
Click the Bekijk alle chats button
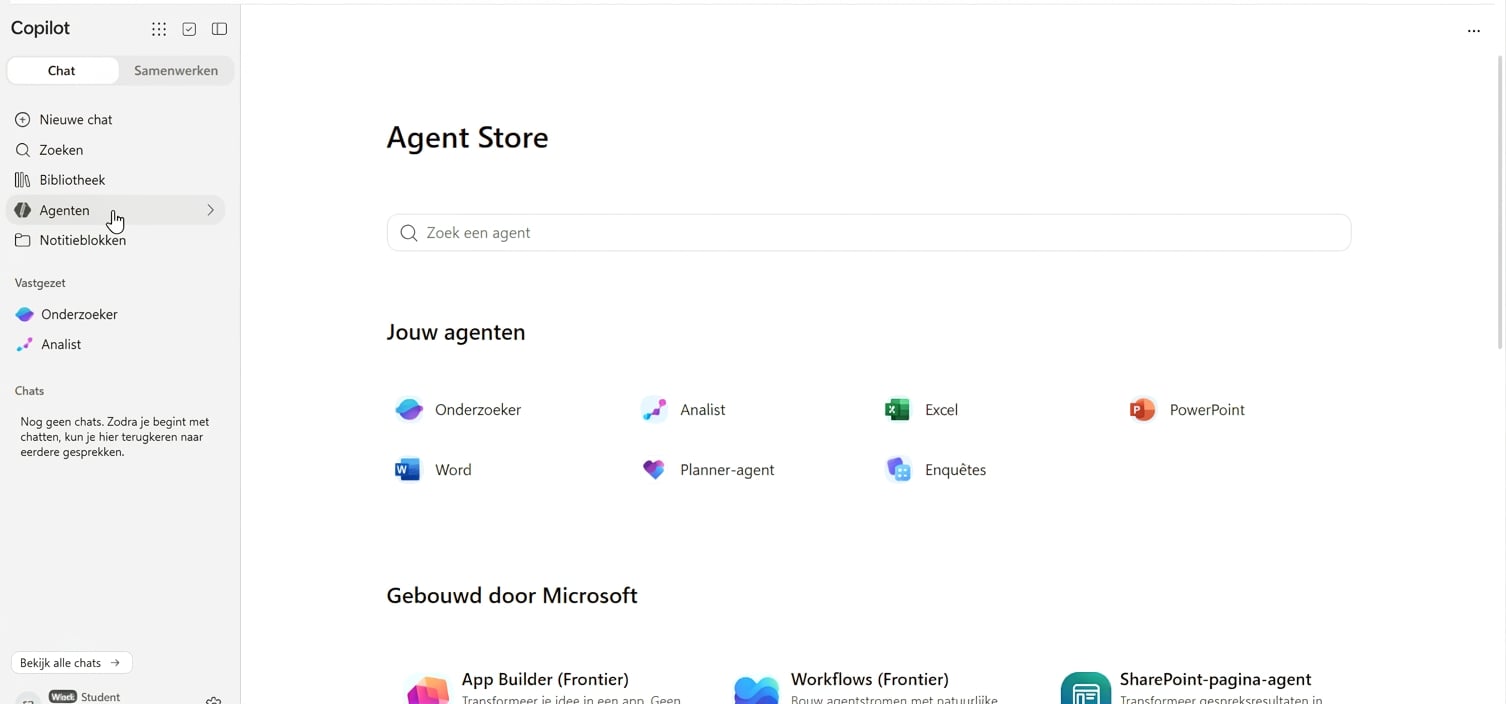pos(71,663)
